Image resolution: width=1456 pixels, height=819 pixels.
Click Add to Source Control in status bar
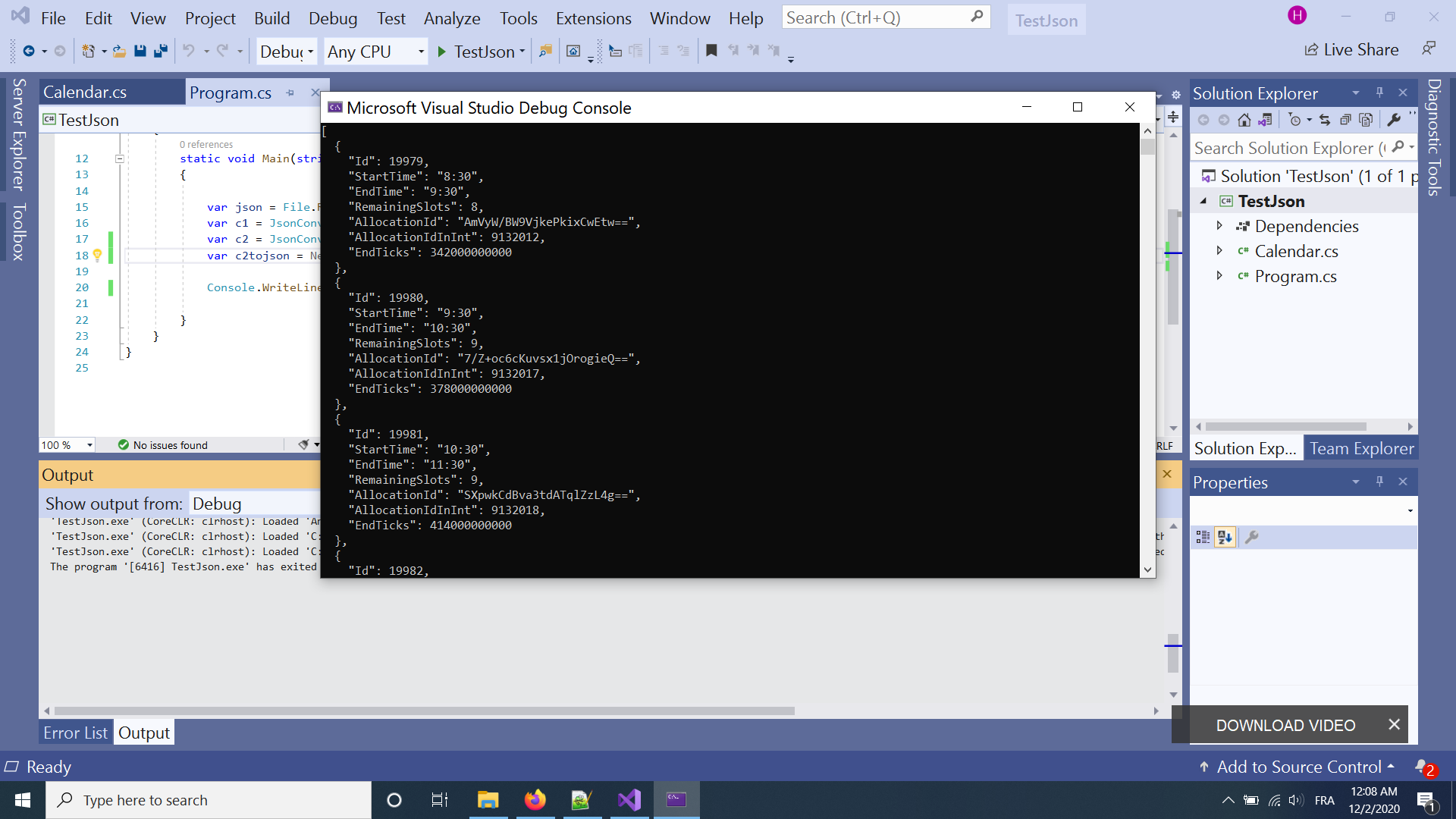[1298, 767]
